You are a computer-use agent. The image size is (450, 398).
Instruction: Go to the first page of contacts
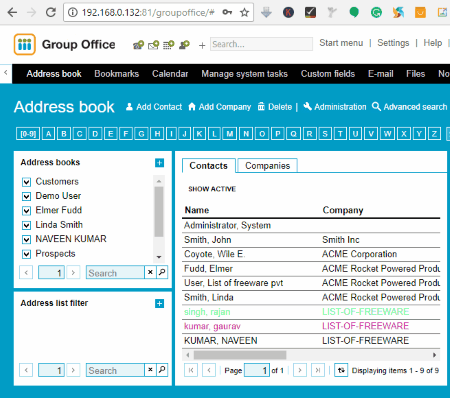191,370
